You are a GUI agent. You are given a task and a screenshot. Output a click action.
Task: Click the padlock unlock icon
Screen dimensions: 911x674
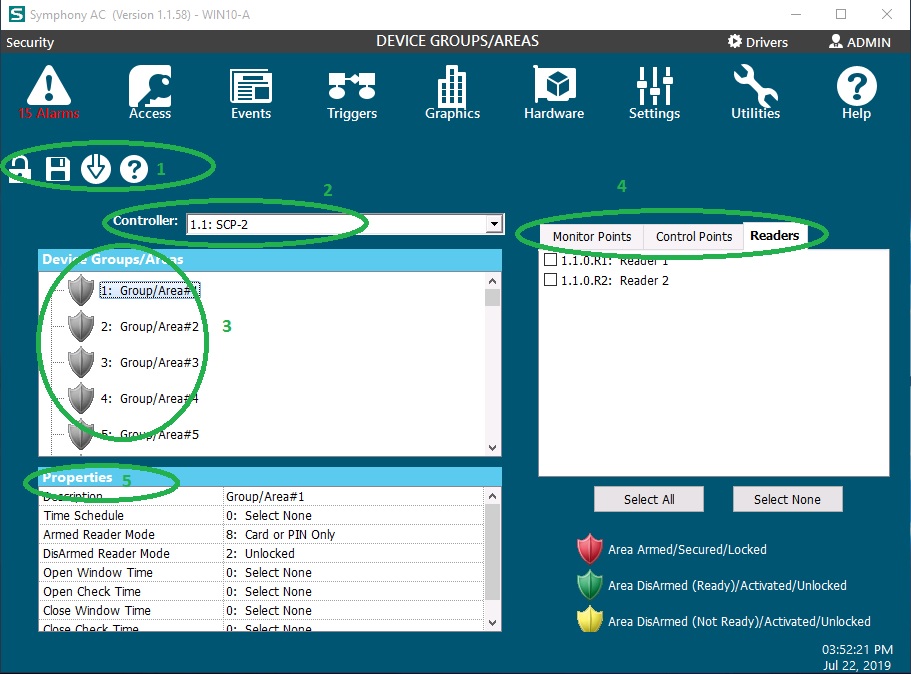point(20,170)
